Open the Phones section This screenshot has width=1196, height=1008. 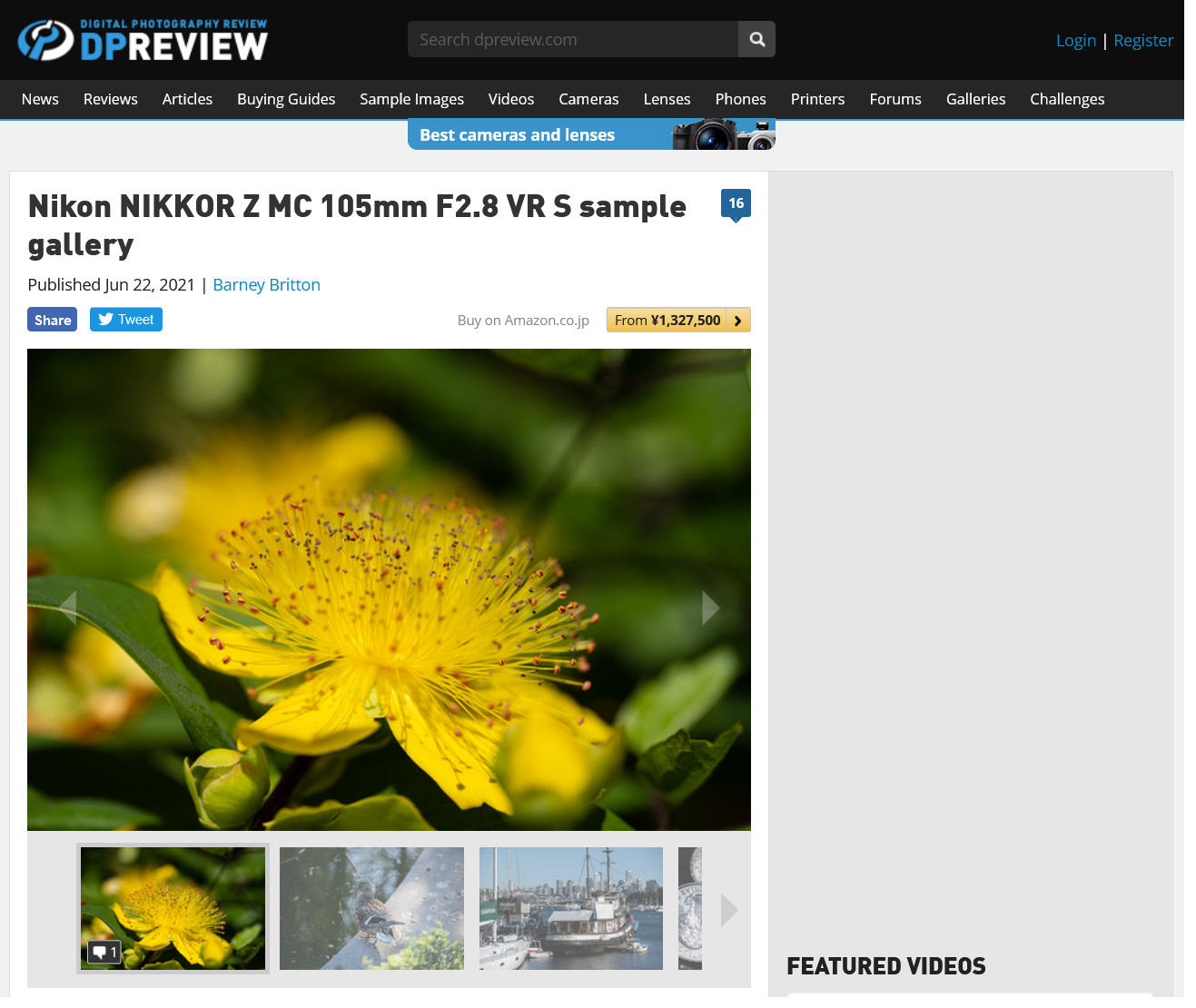pyautogui.click(x=740, y=99)
